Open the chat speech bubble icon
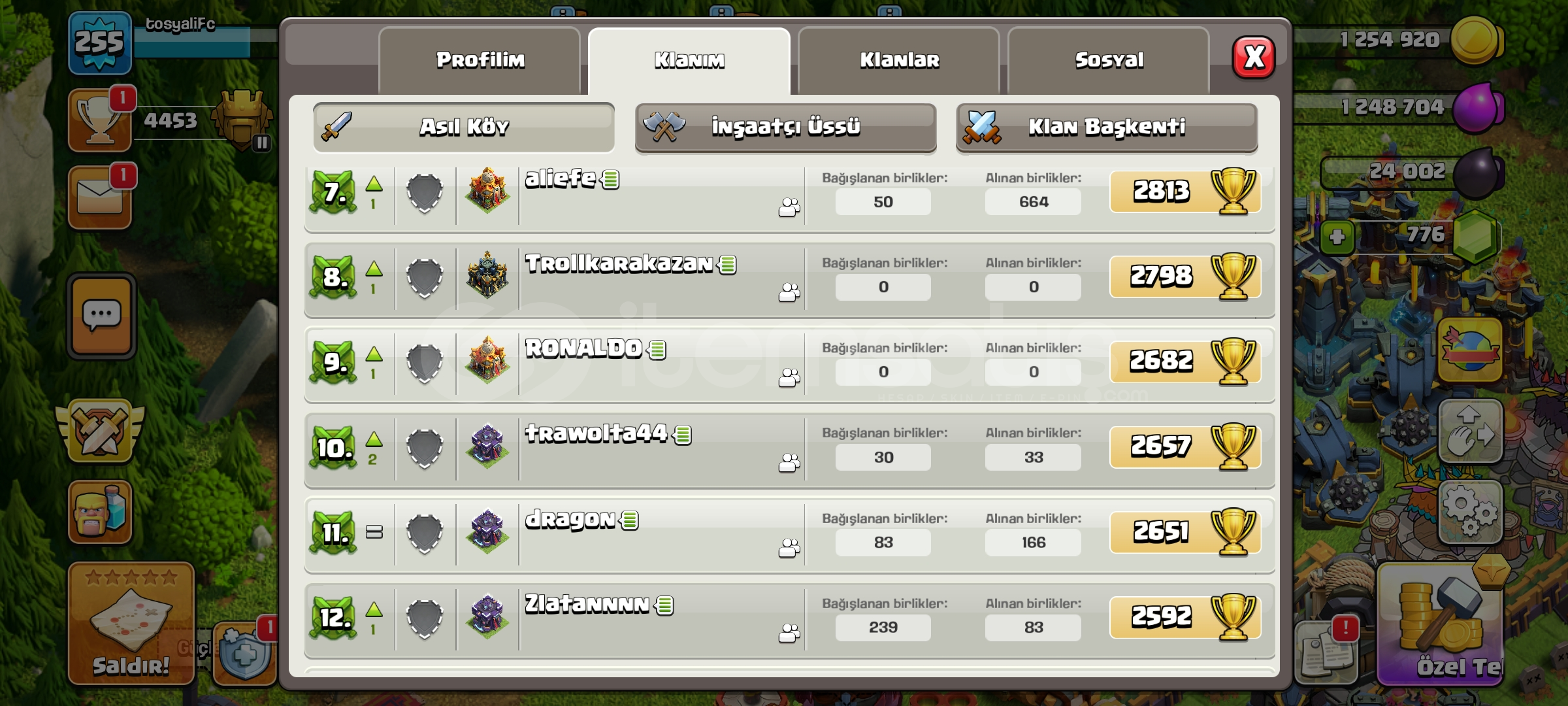 click(101, 316)
